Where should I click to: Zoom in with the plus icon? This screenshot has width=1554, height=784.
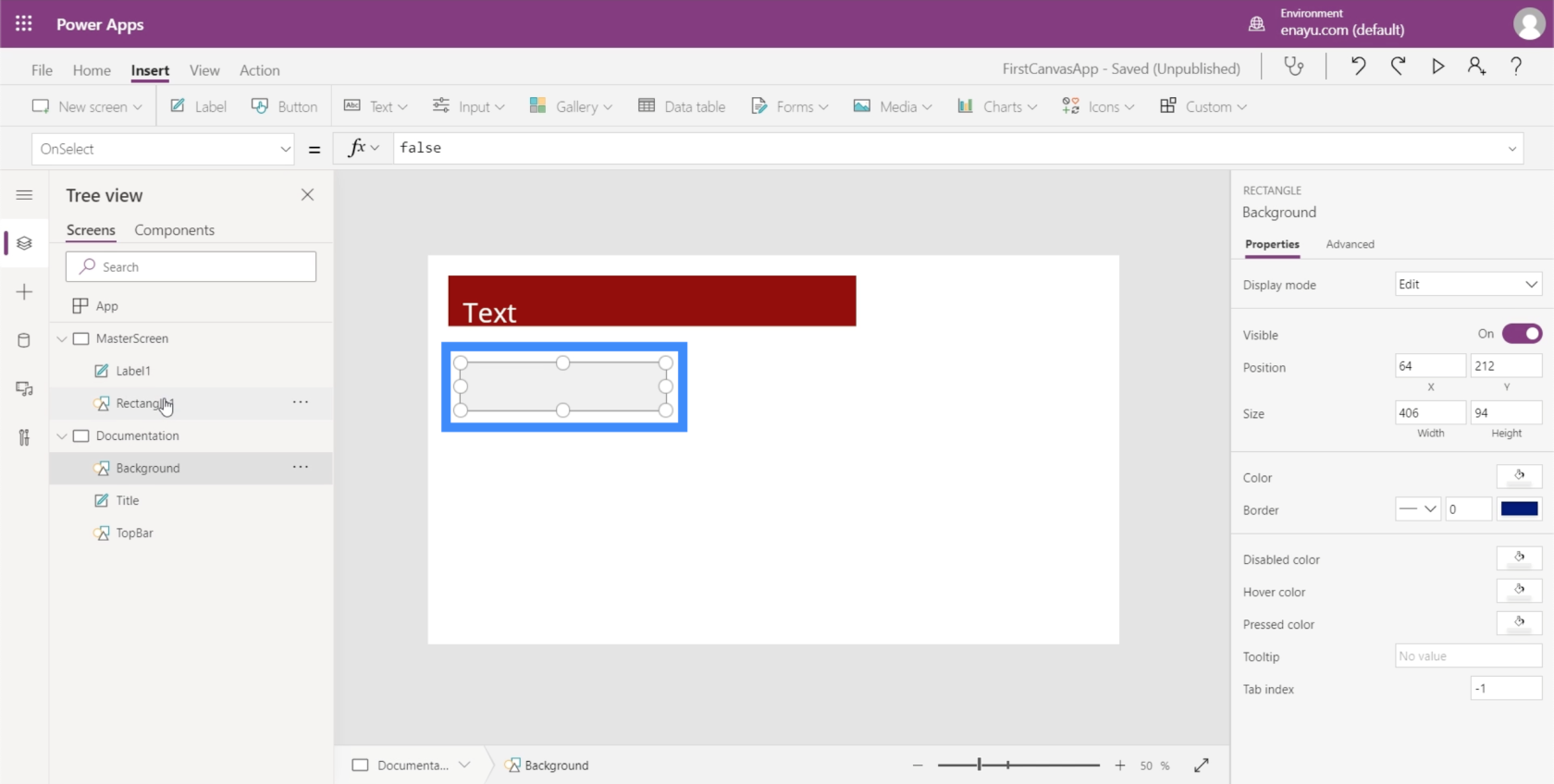click(x=1120, y=766)
